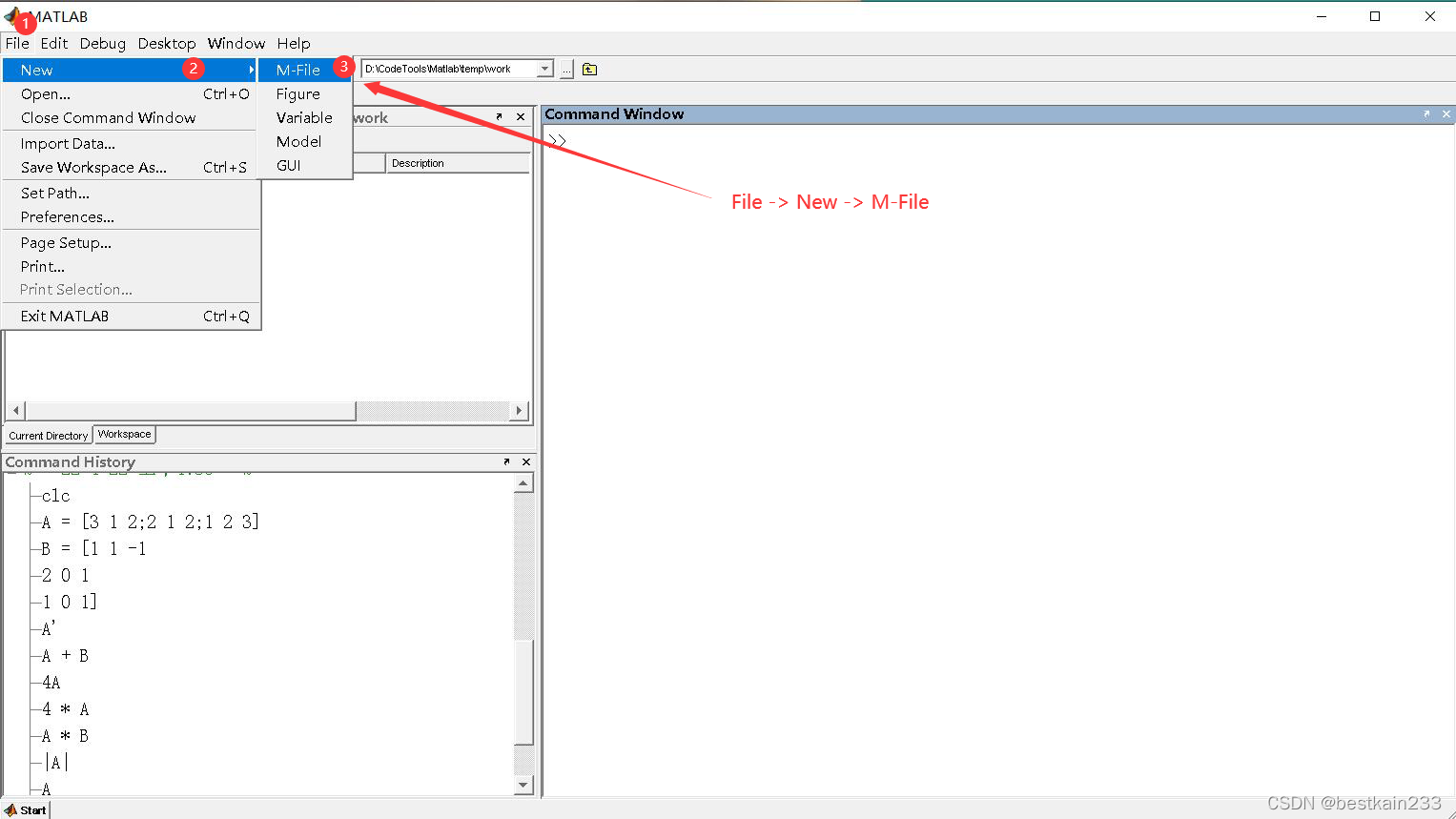
Task: Choose Figure from the New submenu
Action: tap(305, 93)
